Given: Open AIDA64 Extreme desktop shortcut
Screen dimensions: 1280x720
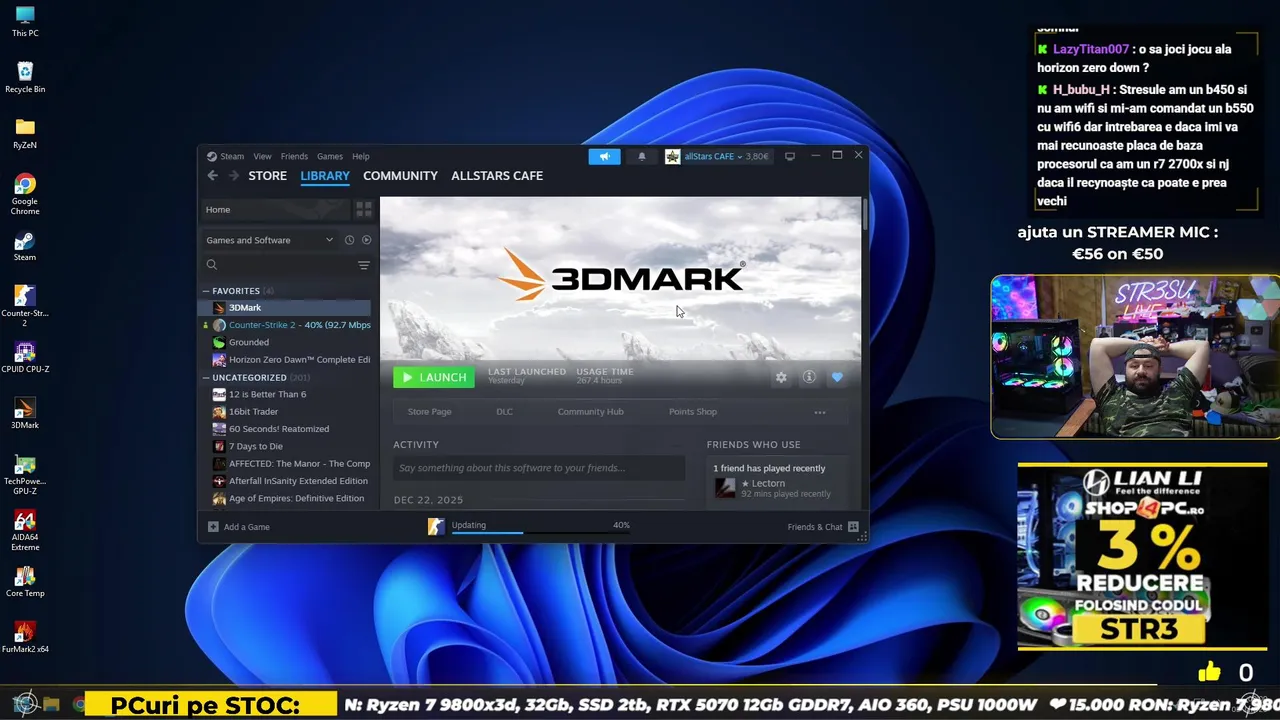Looking at the screenshot, I should pos(25,531).
